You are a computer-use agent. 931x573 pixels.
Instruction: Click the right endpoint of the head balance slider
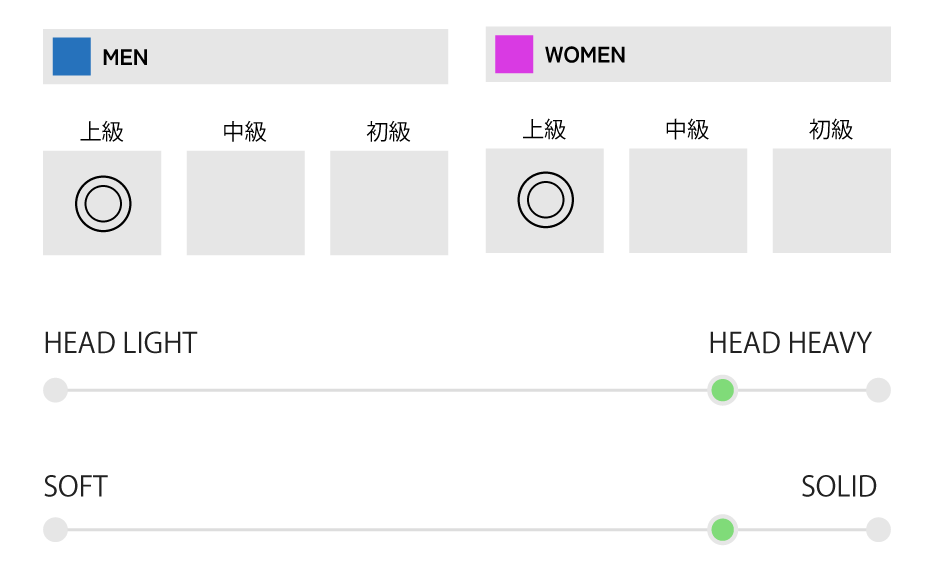coord(877,390)
